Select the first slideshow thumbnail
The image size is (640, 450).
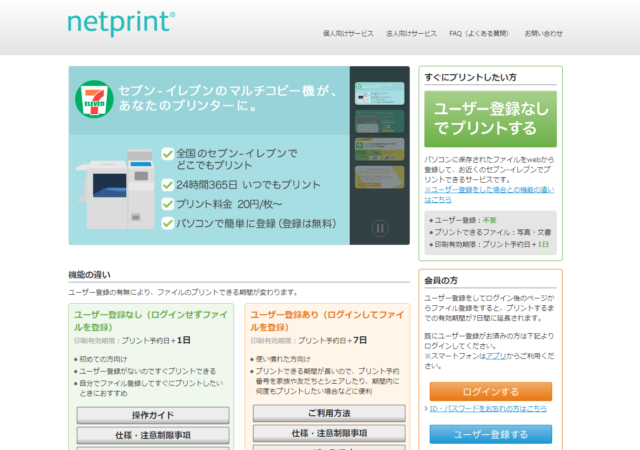pyautogui.click(x=379, y=94)
